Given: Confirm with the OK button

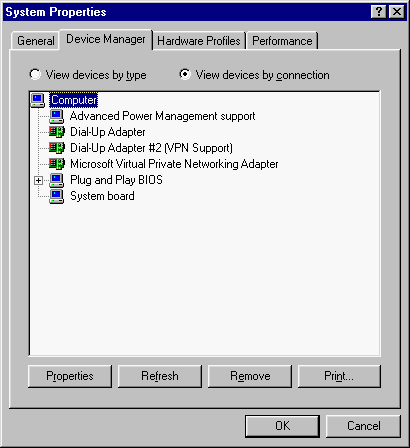Looking at the screenshot, I should coord(282,426).
